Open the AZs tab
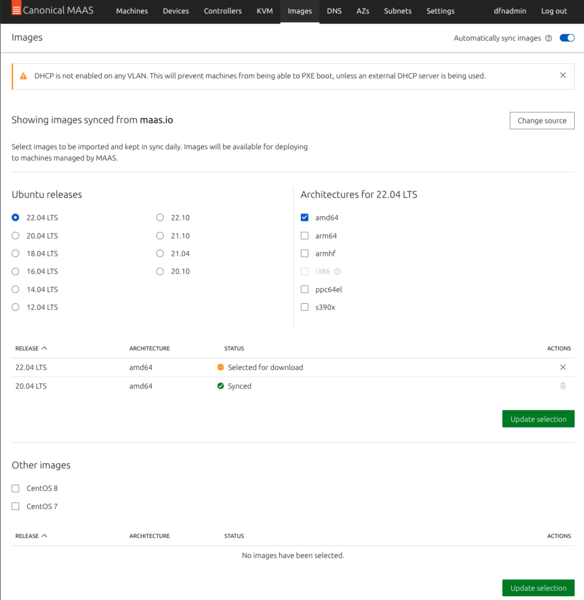 [363, 11]
